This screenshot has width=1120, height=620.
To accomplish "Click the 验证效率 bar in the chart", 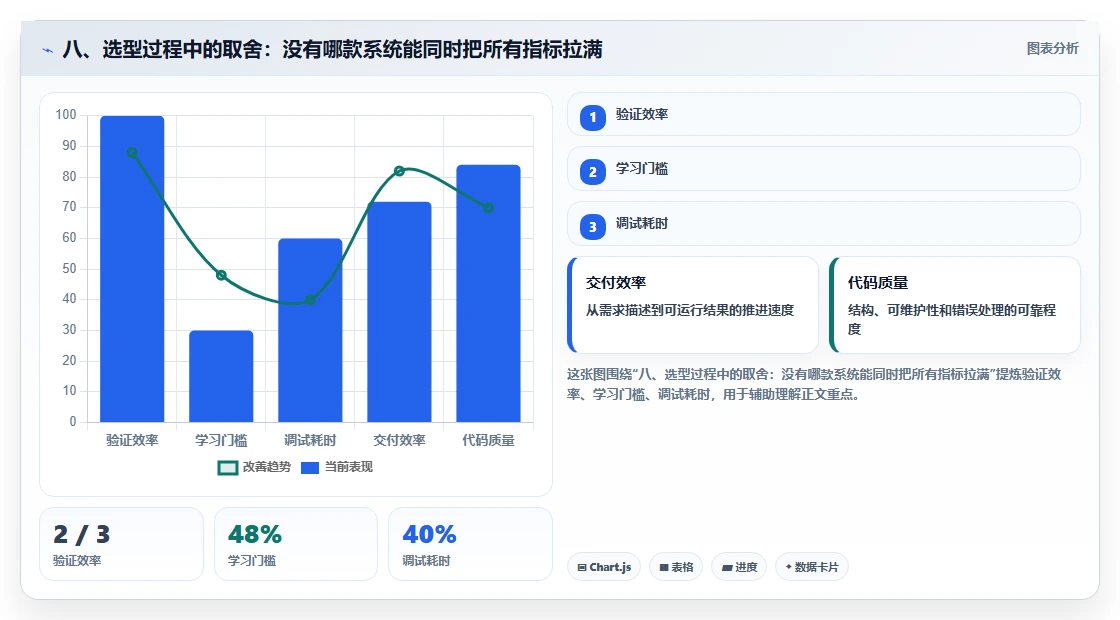I will (x=132, y=269).
